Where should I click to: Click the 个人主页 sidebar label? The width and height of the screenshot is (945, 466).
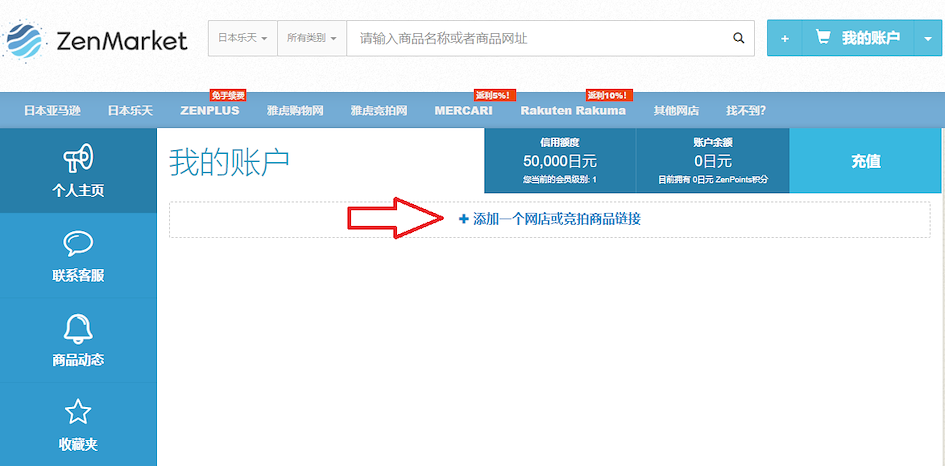78,190
